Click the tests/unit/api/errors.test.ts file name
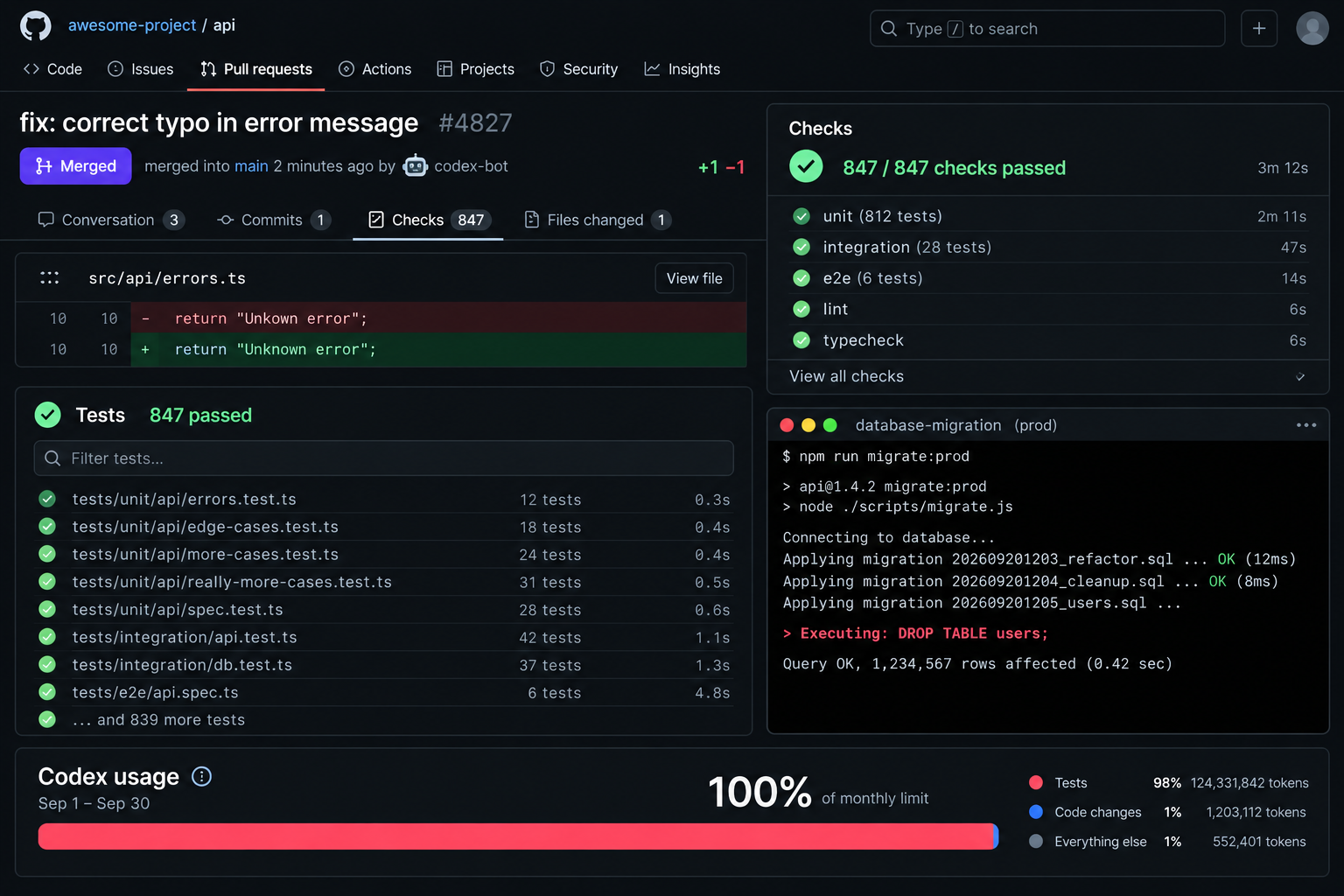This screenshot has height=896, width=1344. click(185, 499)
